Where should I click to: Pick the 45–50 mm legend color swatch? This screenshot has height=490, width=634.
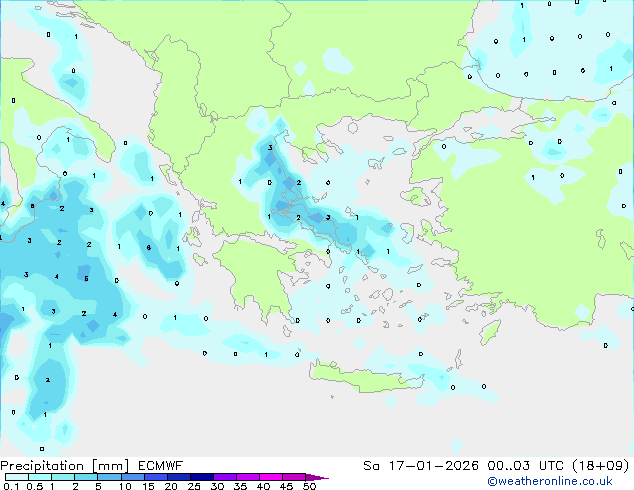coord(294,477)
